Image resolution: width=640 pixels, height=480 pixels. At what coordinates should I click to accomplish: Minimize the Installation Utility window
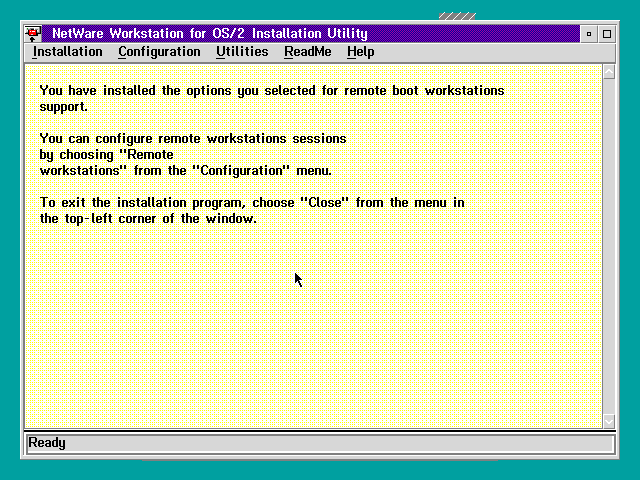coord(589,34)
